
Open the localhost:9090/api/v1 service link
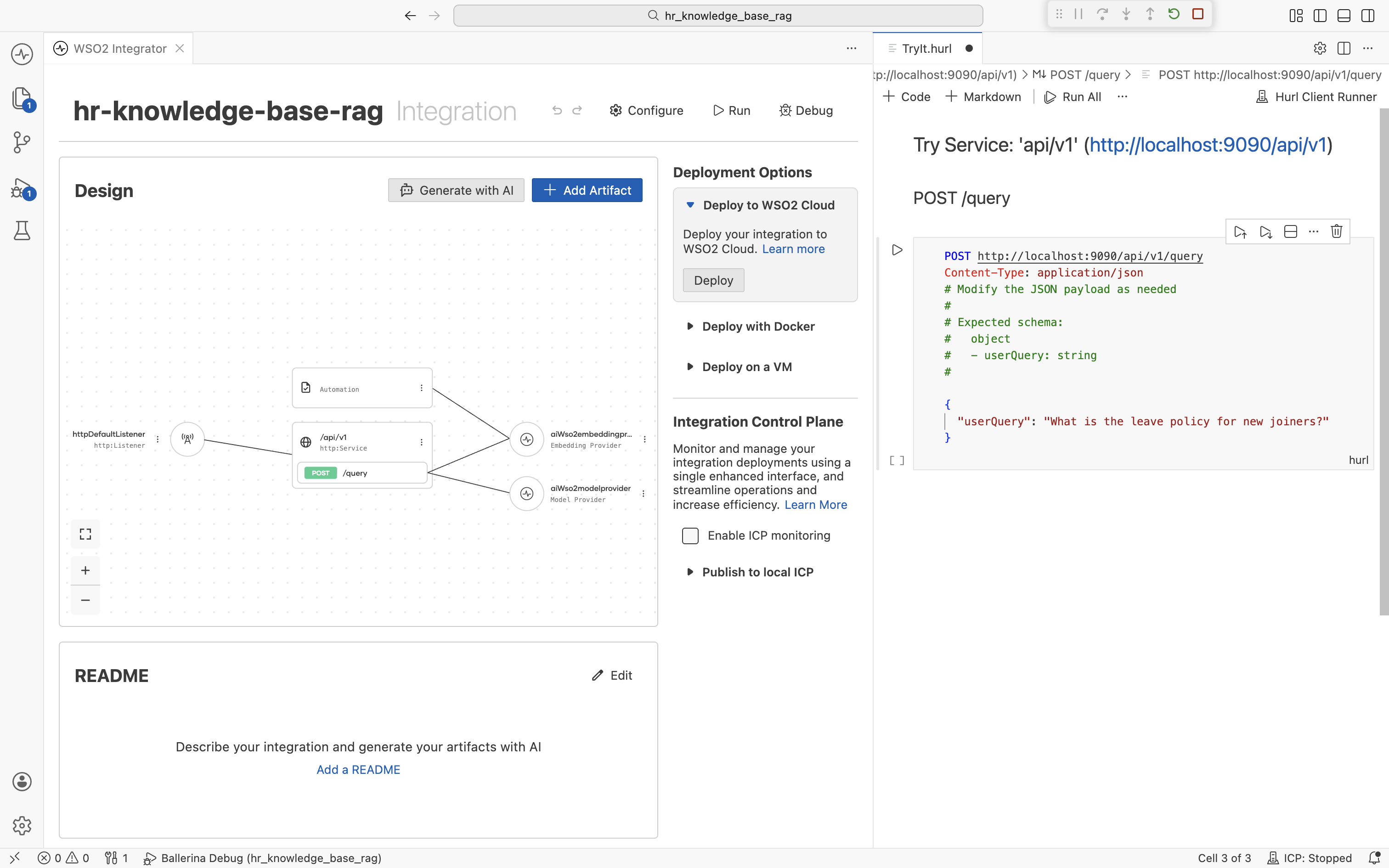[1208, 145]
